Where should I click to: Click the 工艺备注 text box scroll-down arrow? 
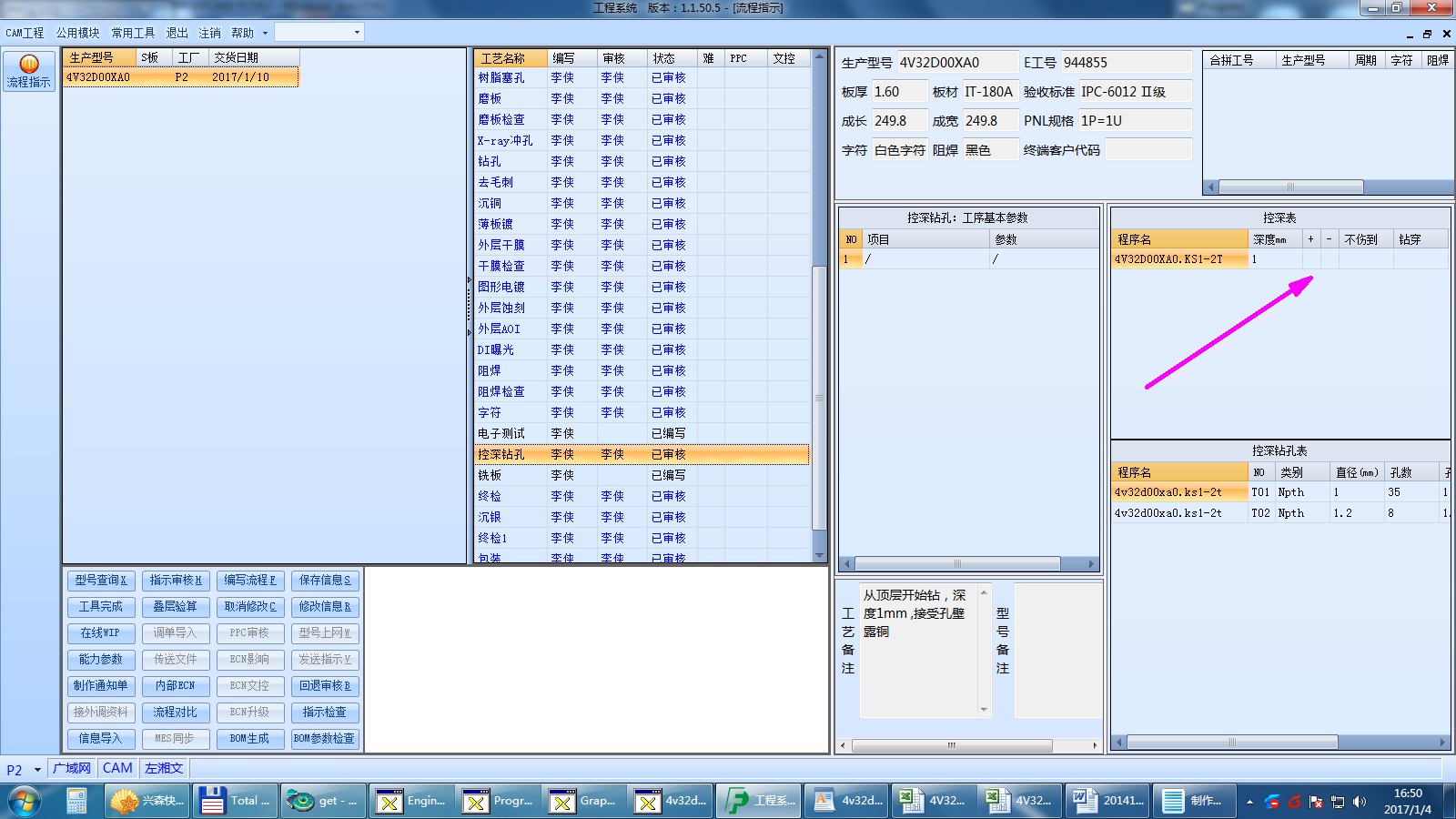tap(984, 709)
